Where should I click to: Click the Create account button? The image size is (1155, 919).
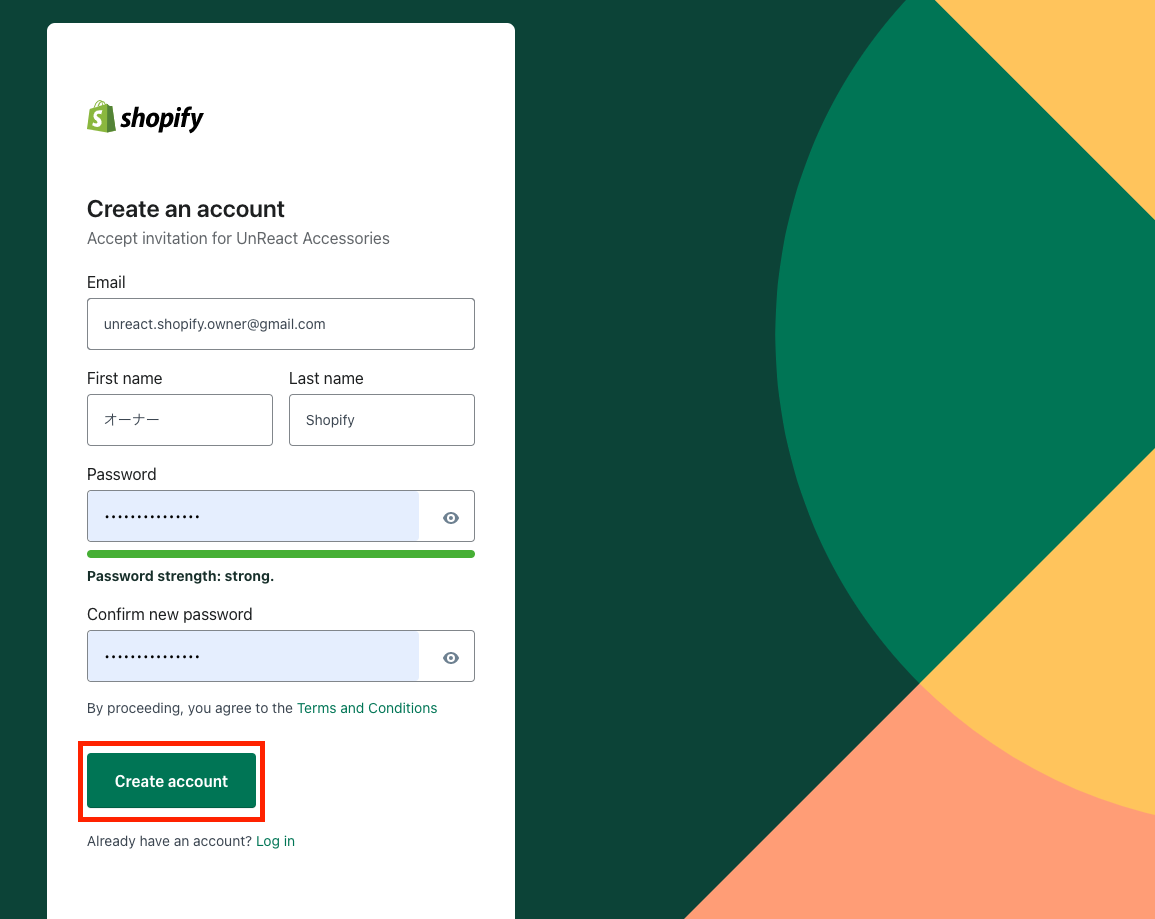[x=172, y=781]
